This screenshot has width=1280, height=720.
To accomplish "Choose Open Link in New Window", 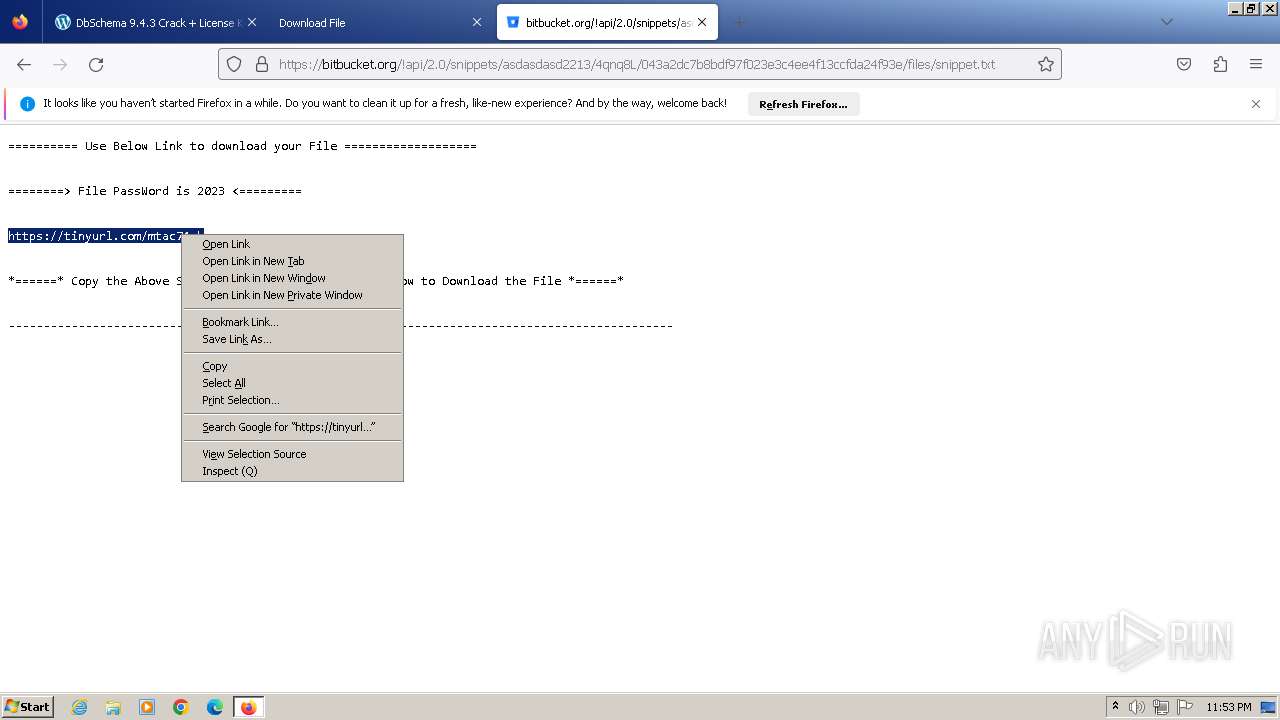I will 292,278.
